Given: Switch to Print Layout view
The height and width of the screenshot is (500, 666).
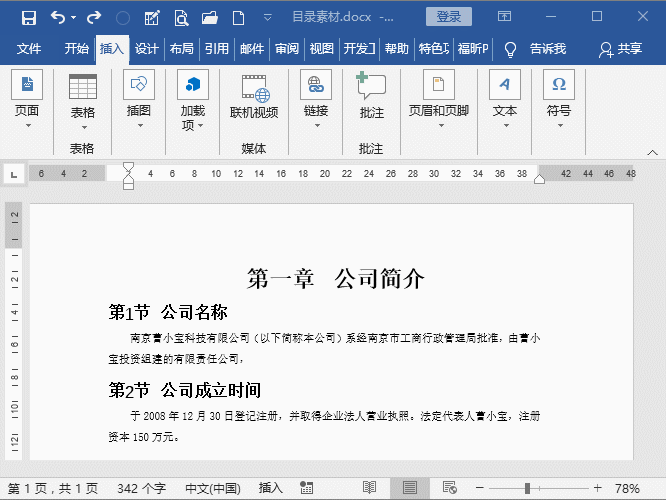Looking at the screenshot, I should pyautogui.click(x=409, y=488).
